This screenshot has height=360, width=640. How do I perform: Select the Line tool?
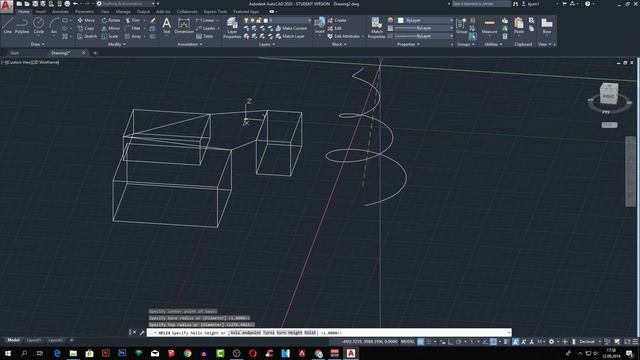[7, 26]
